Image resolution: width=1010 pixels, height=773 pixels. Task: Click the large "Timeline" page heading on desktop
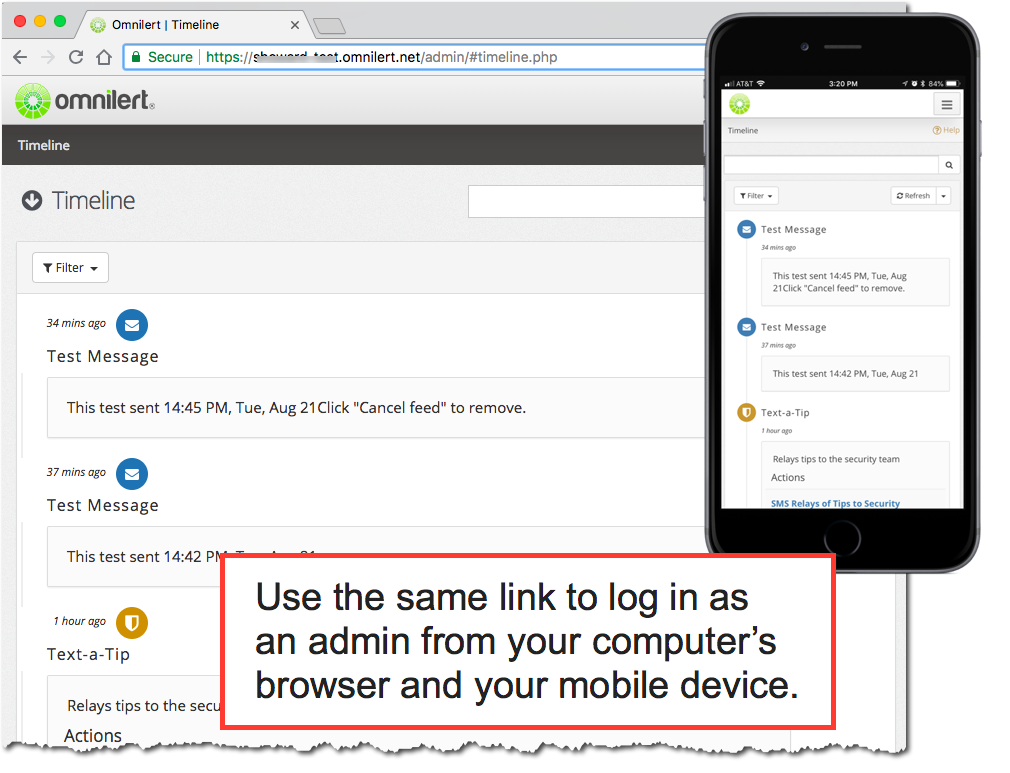93,201
